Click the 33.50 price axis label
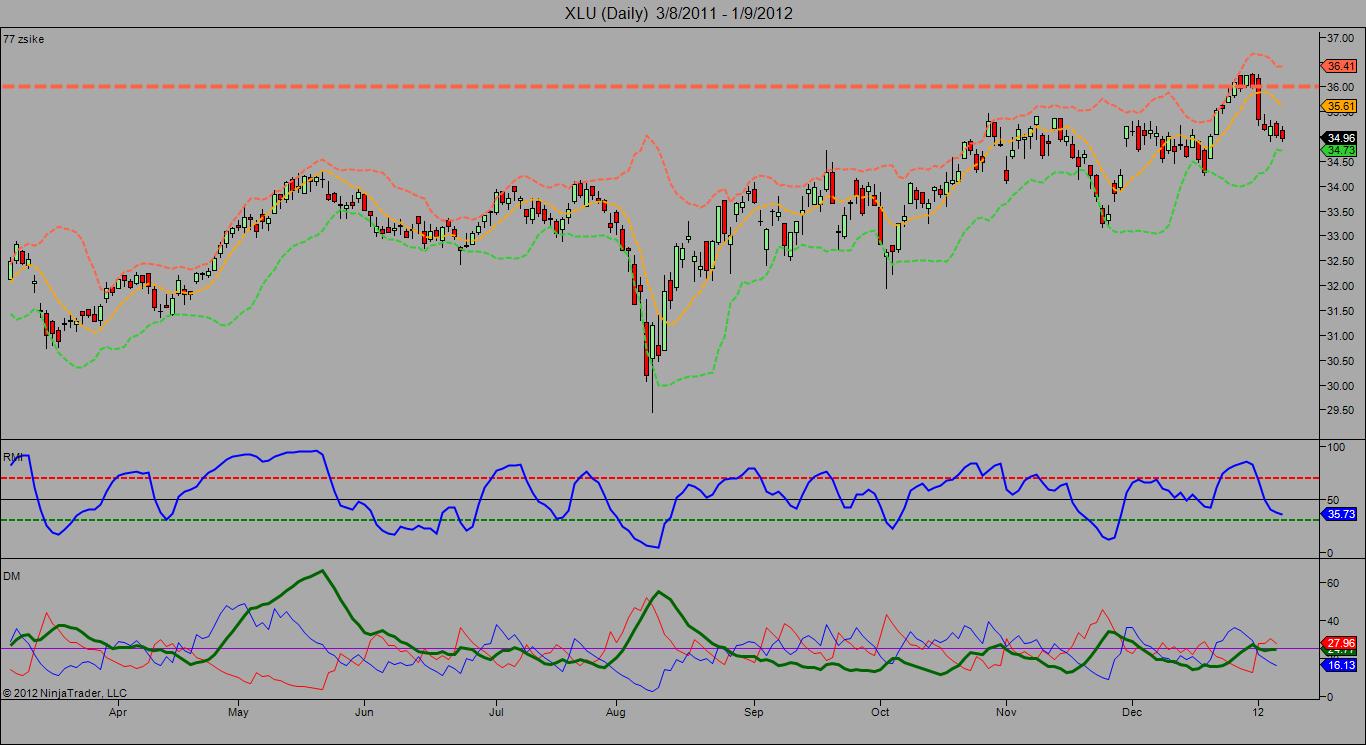 tap(1340, 212)
